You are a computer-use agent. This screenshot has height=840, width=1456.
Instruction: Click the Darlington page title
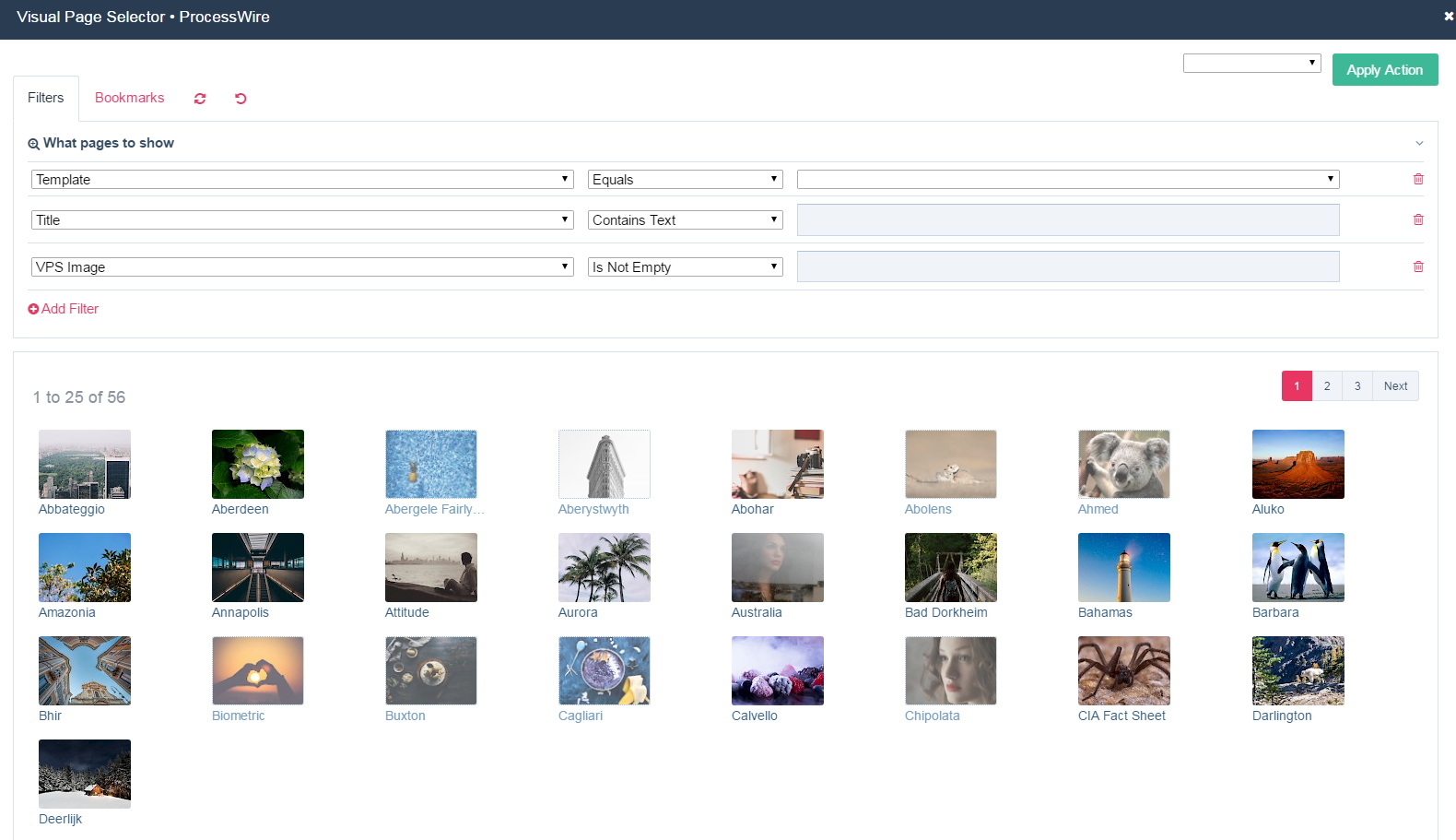1282,716
